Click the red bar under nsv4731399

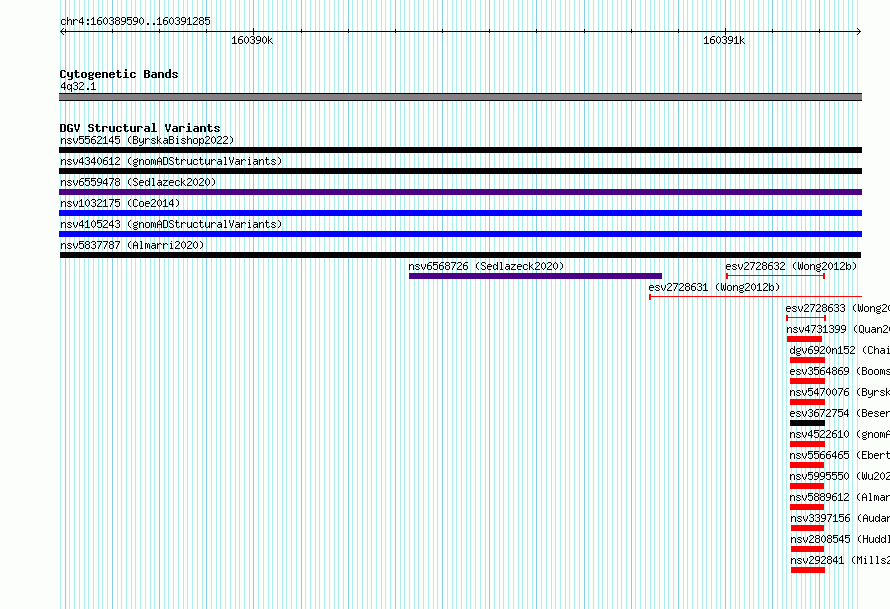click(804, 339)
